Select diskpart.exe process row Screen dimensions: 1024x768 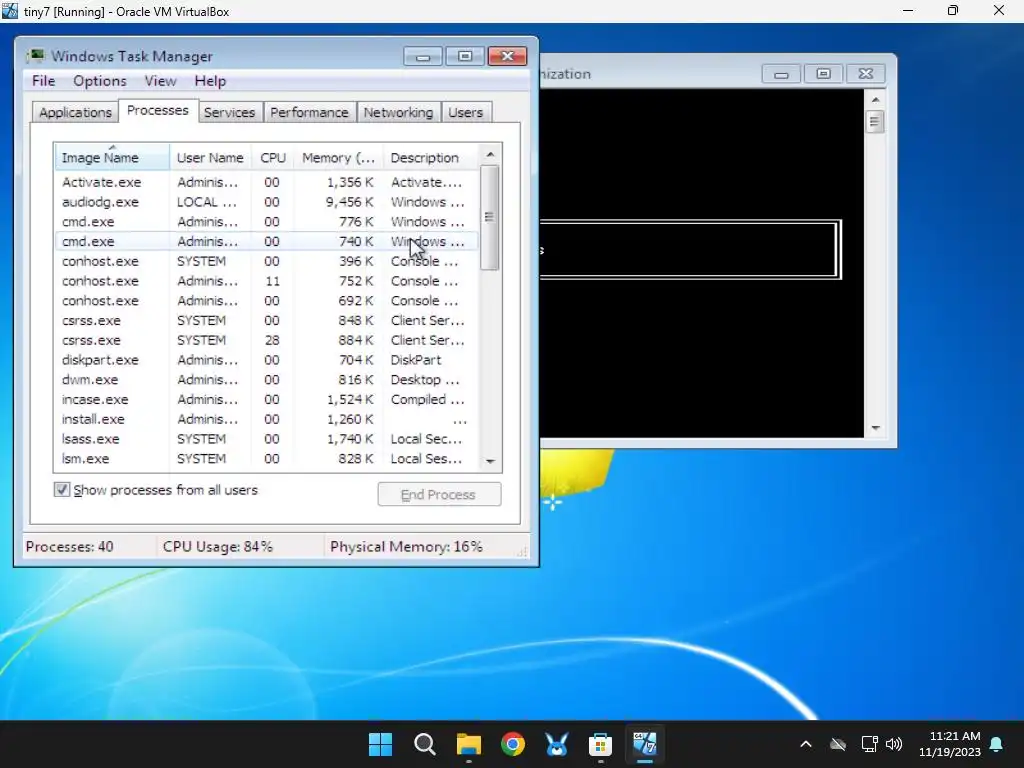[266, 360]
